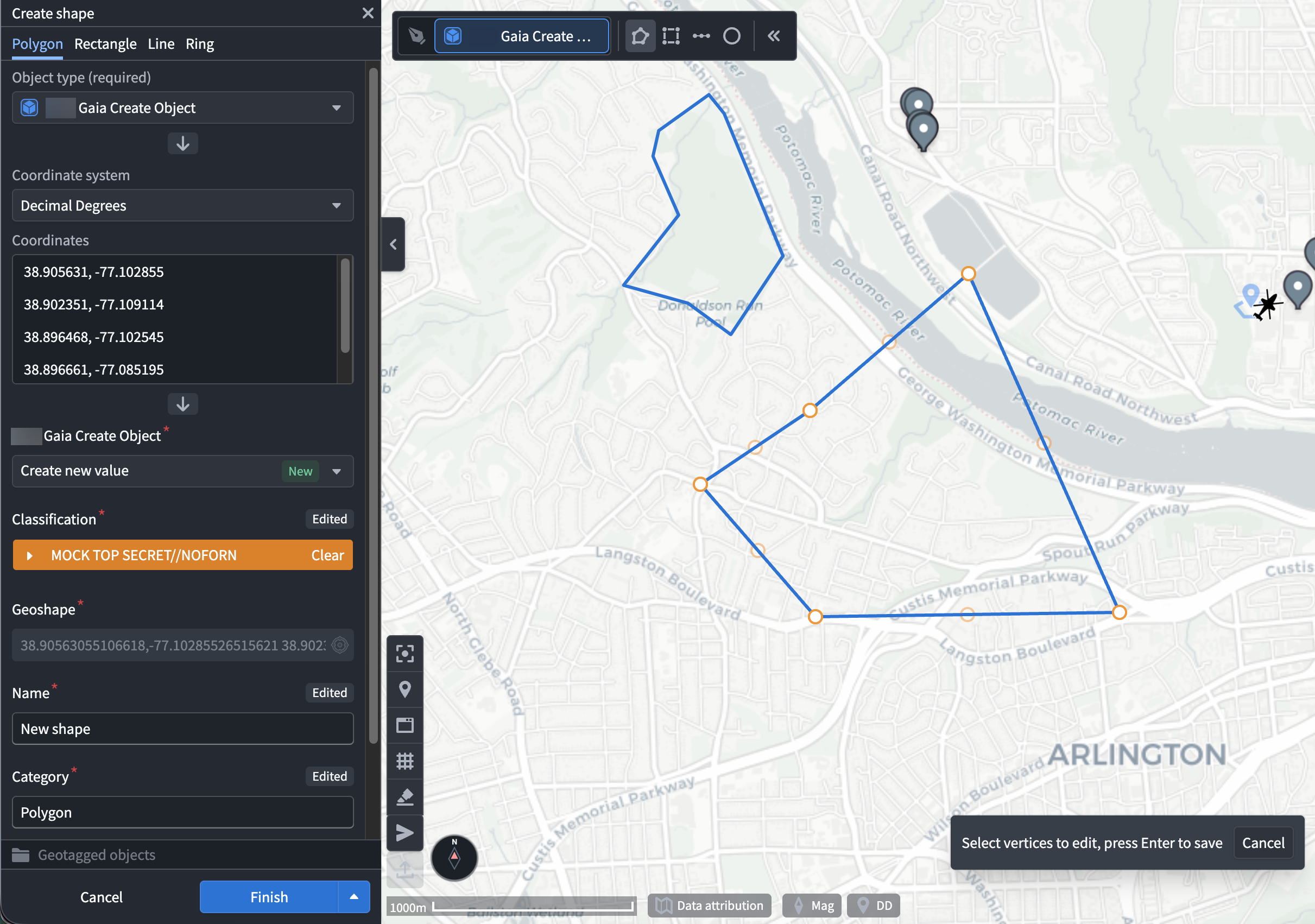Clear the classification marking
Viewport: 1315px width, 924px height.
click(x=327, y=555)
